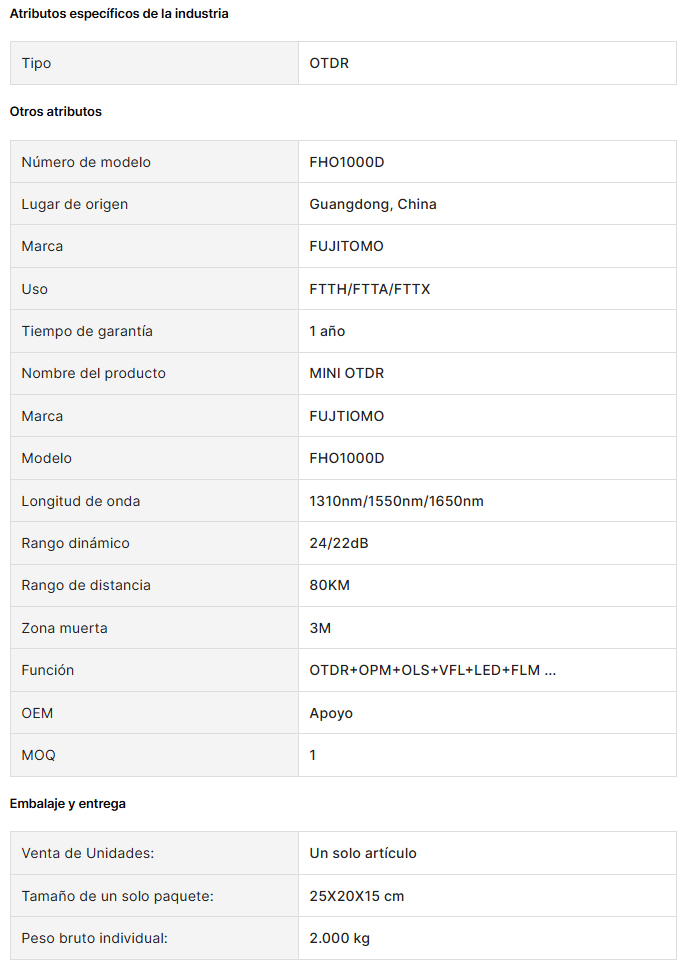
Task: Select the "Zona muerta" label cell
Action: 64,628
